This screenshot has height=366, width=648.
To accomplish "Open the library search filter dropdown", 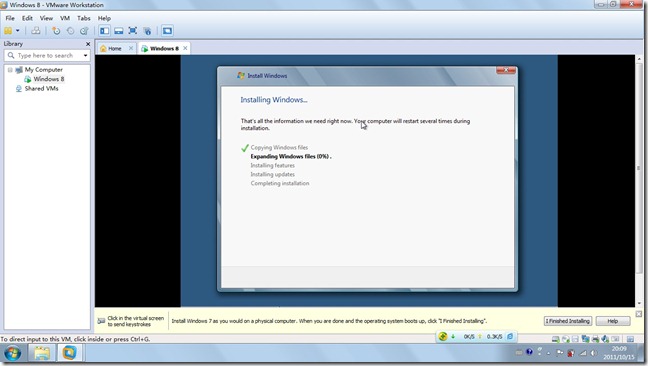I will click(86, 55).
